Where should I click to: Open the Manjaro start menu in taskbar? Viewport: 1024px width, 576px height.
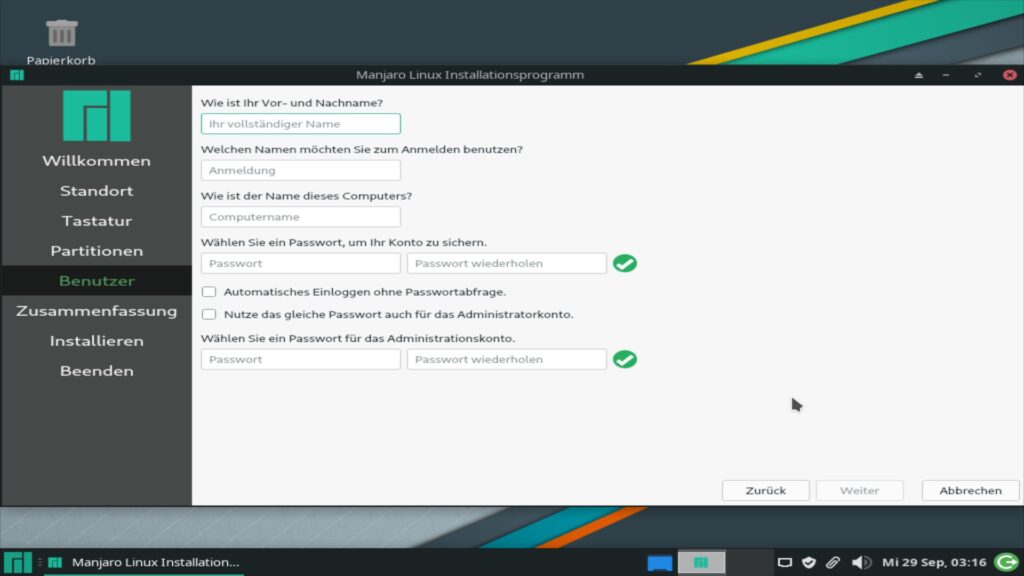click(x=18, y=562)
